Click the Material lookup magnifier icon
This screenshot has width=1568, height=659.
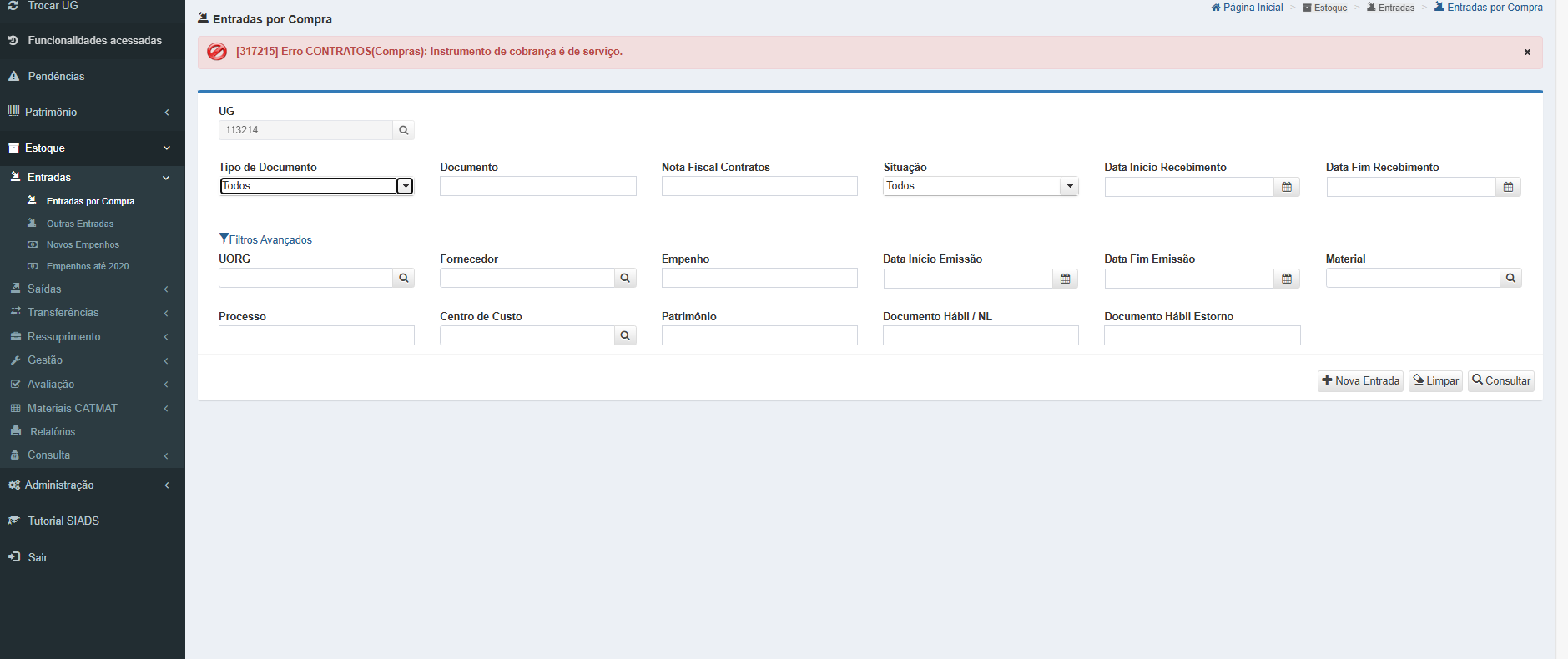(x=1510, y=278)
